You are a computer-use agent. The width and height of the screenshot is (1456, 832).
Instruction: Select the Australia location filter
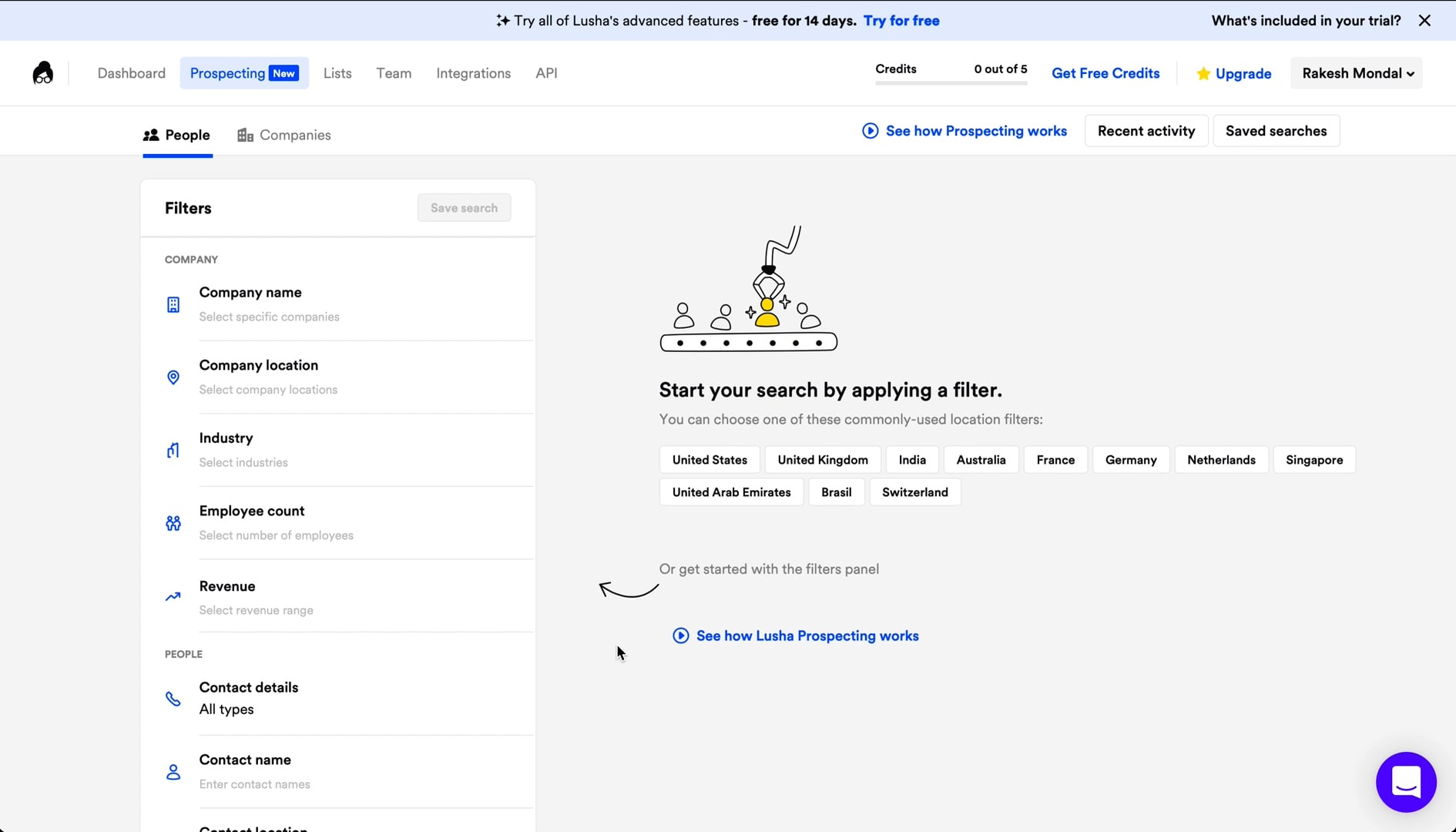tap(981, 460)
